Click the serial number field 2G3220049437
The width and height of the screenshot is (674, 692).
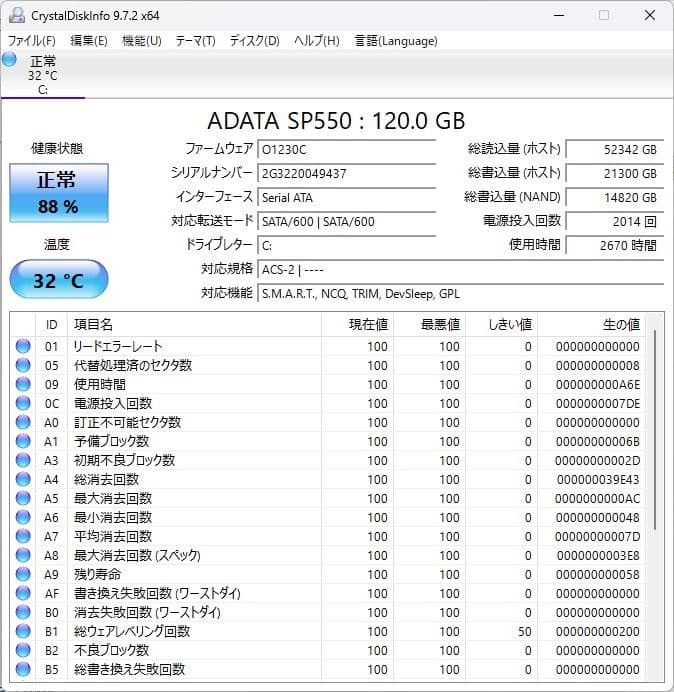click(346, 173)
